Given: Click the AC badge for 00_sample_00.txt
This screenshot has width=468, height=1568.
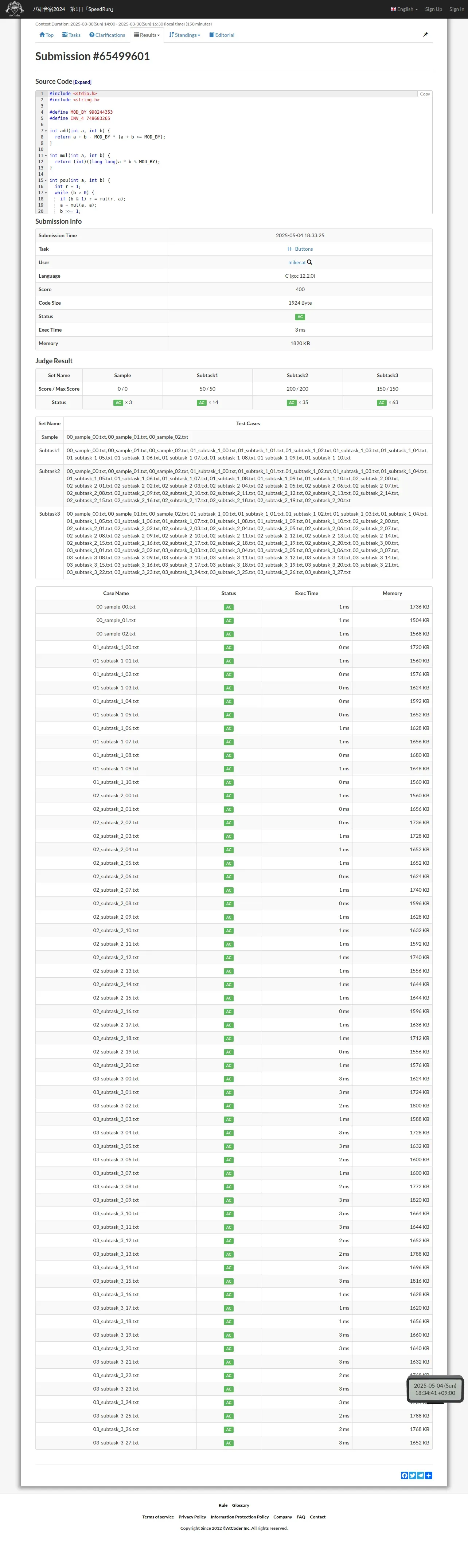Looking at the screenshot, I should (229, 607).
